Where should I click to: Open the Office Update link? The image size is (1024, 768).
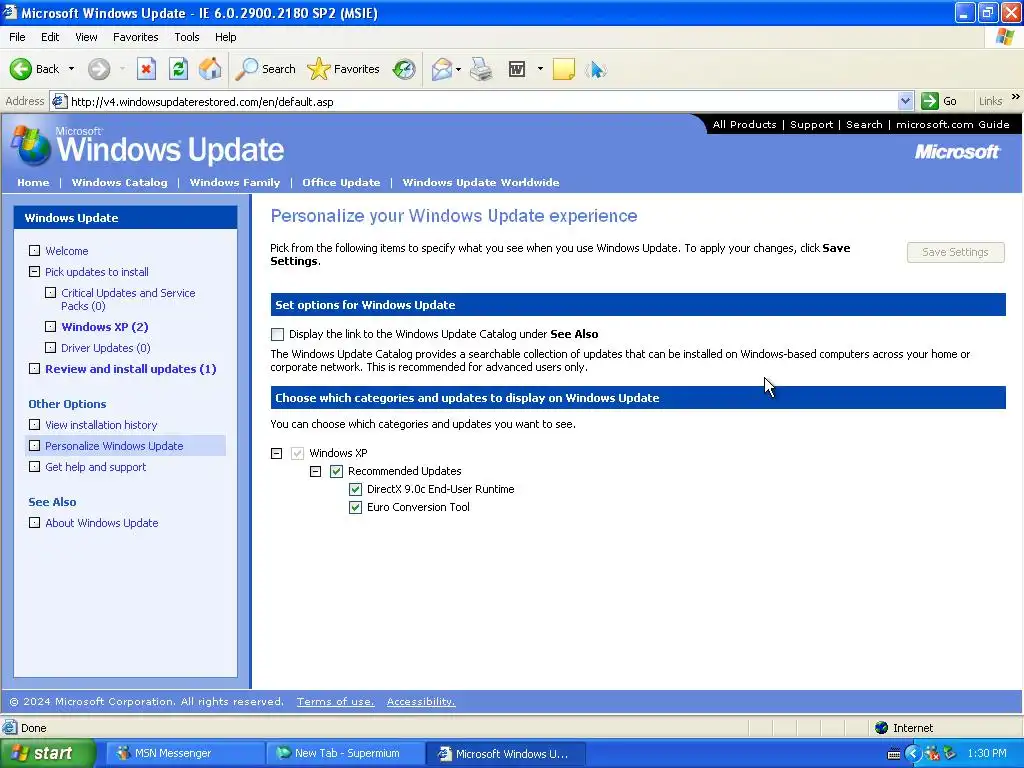341,182
